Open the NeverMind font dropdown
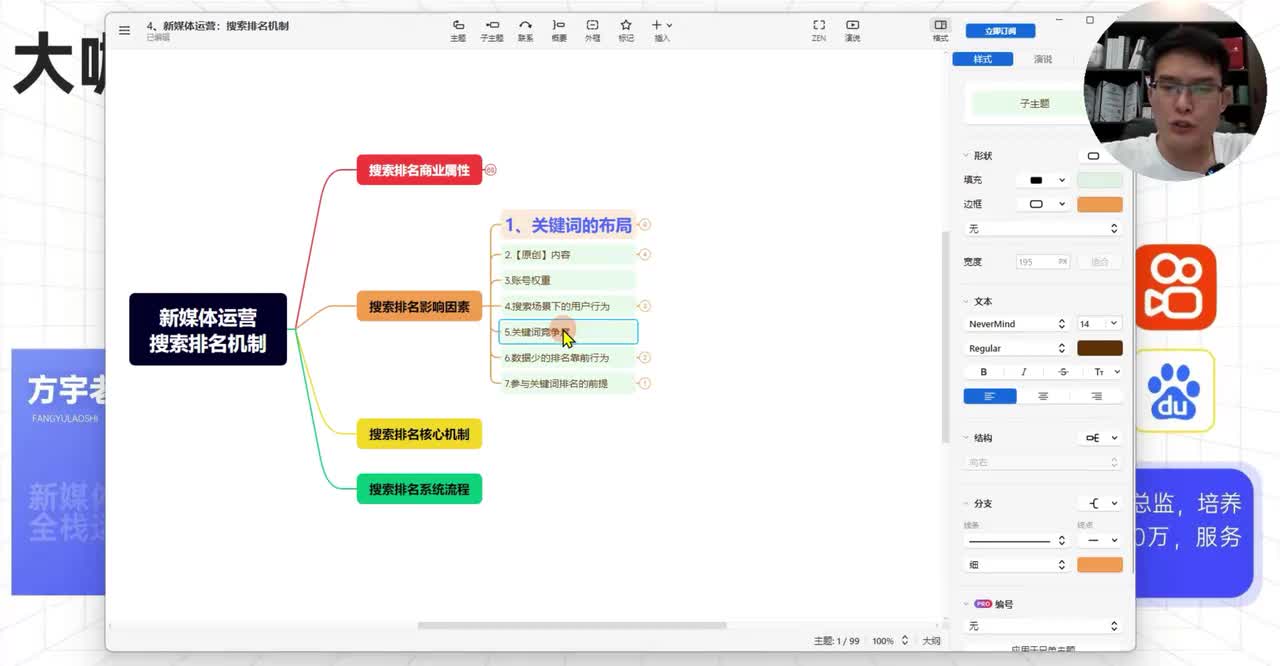 (x=1016, y=324)
